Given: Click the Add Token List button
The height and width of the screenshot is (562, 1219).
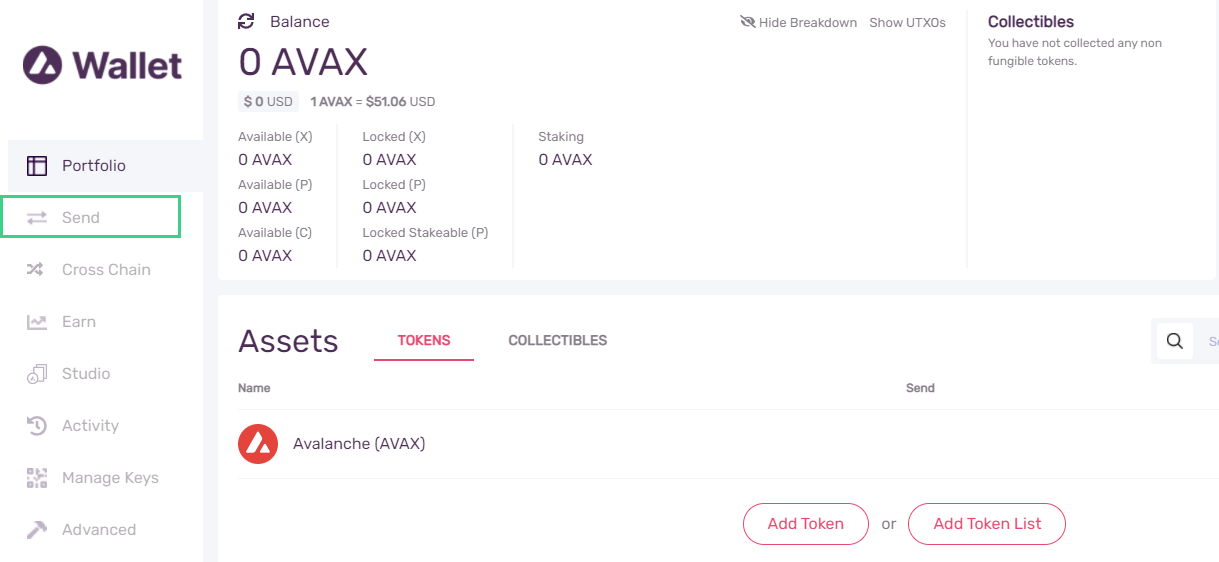Looking at the screenshot, I should click(x=987, y=524).
